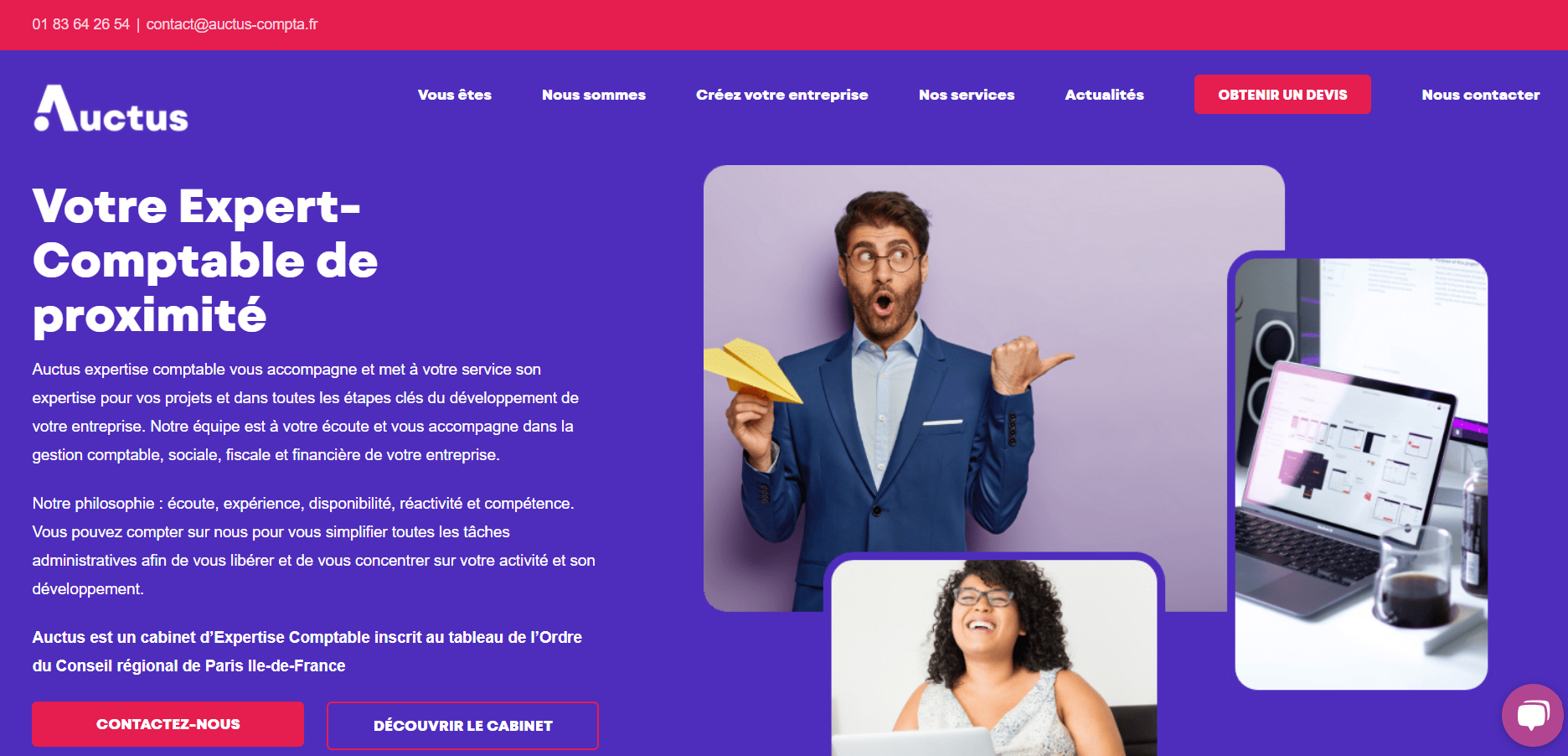Open the chat bubble widget icon
Image resolution: width=1568 pixels, height=756 pixels.
click(1532, 715)
